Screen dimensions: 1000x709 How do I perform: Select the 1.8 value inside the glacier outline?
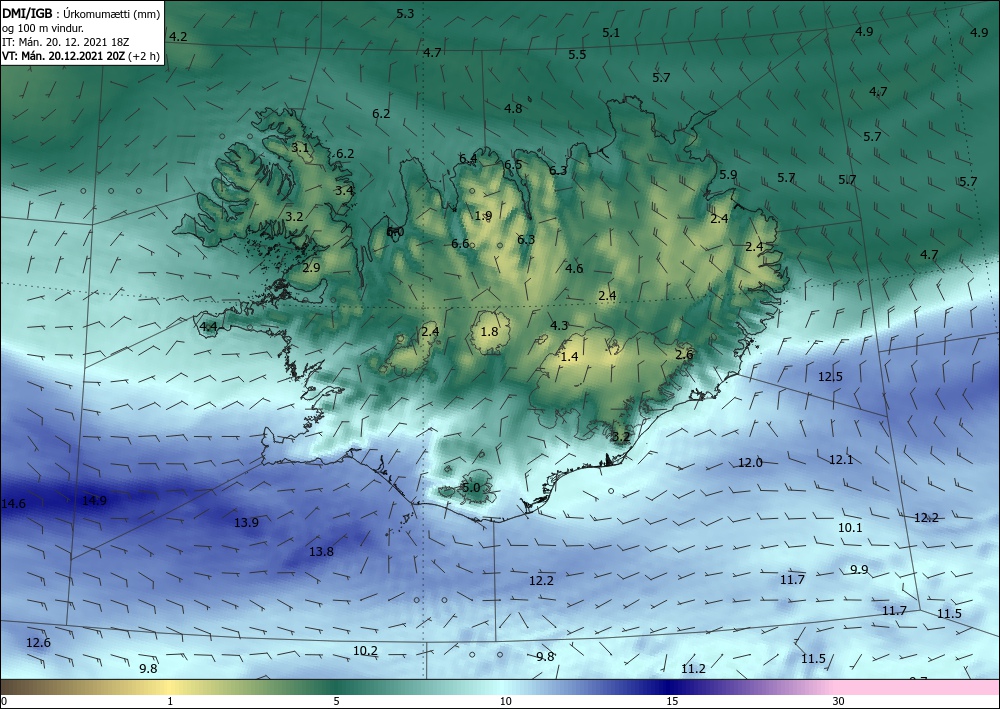coord(489,332)
